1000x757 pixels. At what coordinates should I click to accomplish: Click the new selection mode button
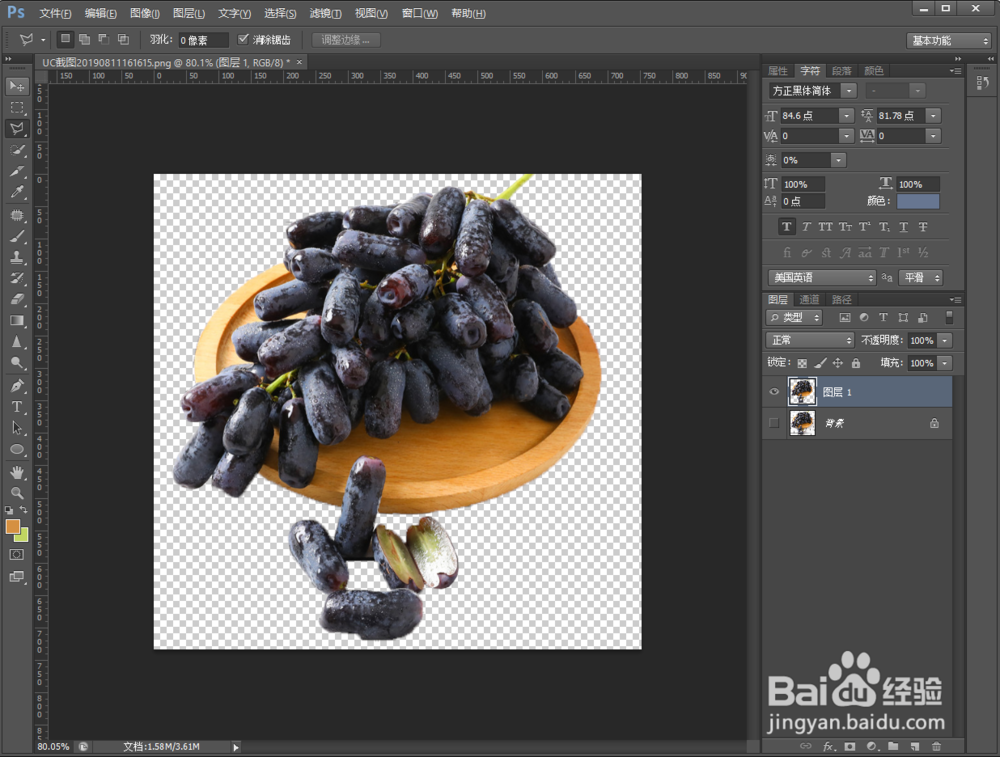coord(65,40)
